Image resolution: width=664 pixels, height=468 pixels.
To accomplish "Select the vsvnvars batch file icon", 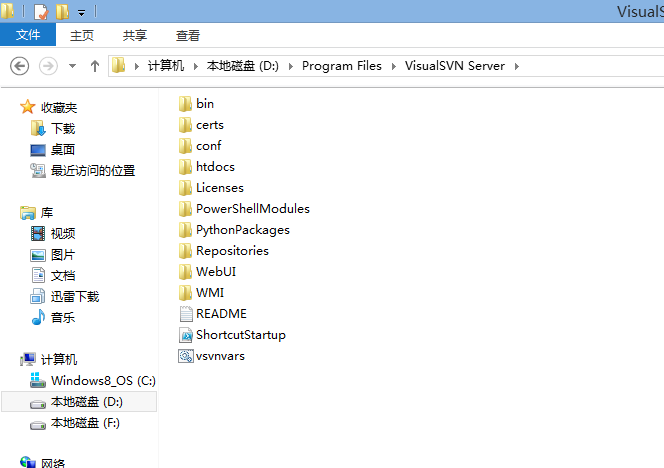I will point(185,356).
